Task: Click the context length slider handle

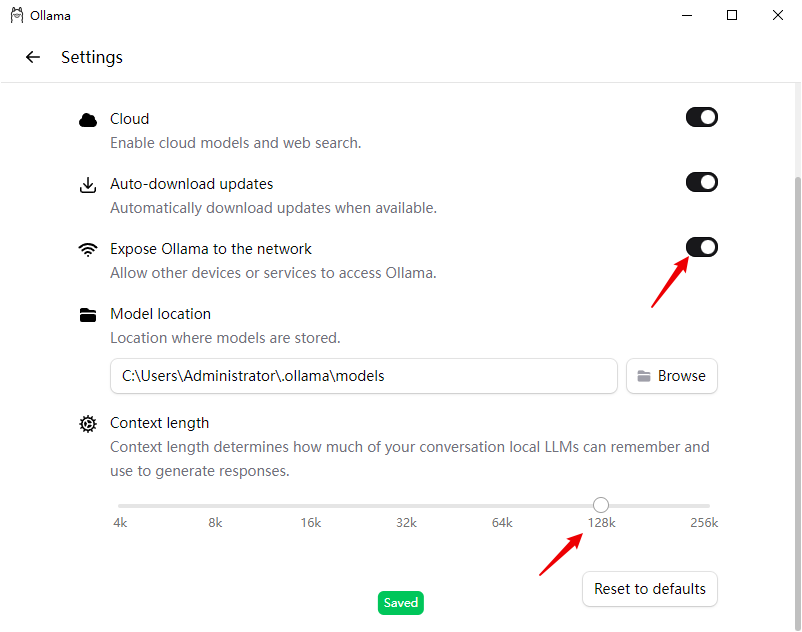Action: (x=601, y=505)
